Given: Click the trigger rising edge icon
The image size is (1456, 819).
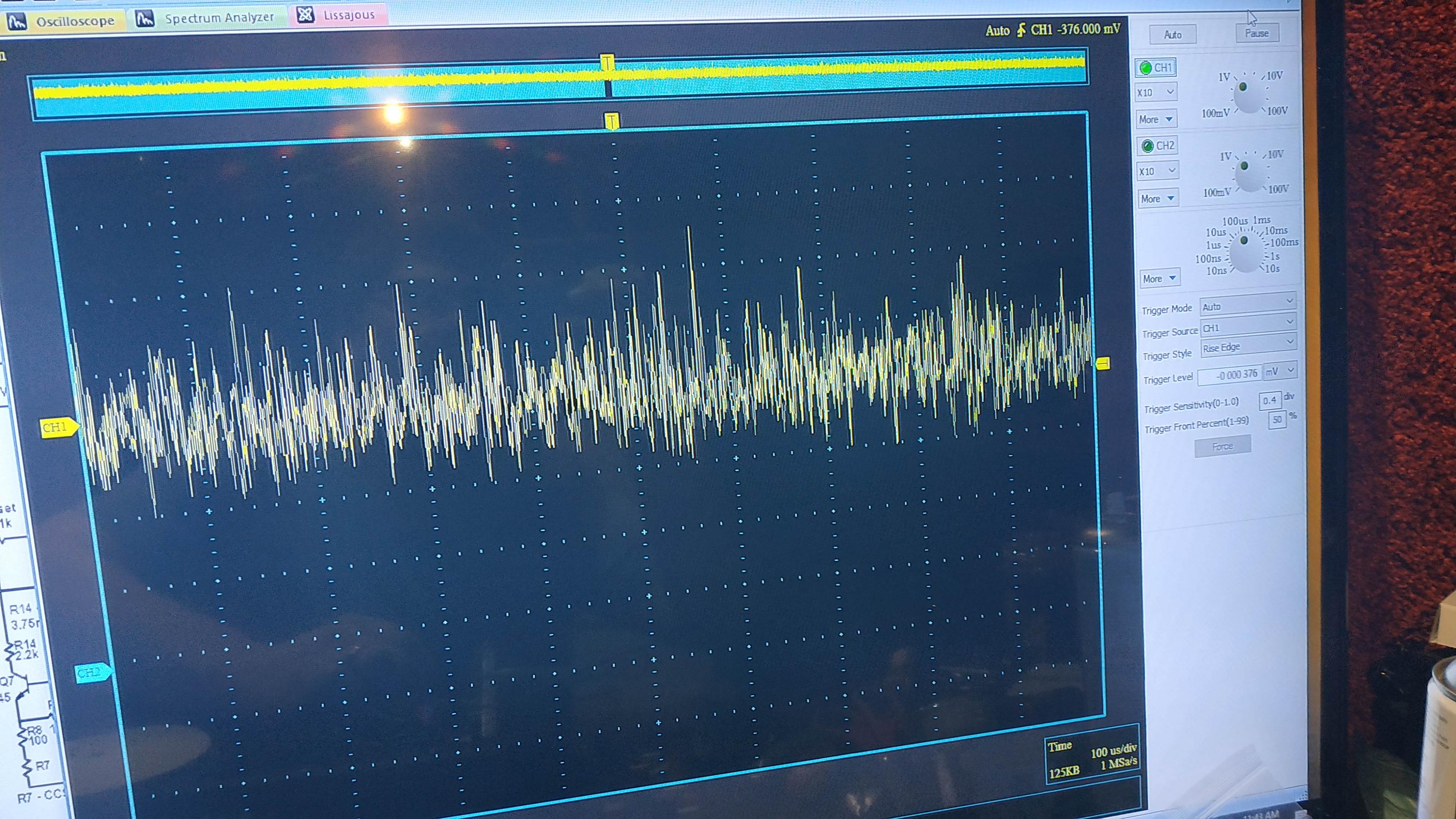Looking at the screenshot, I should click(1021, 30).
